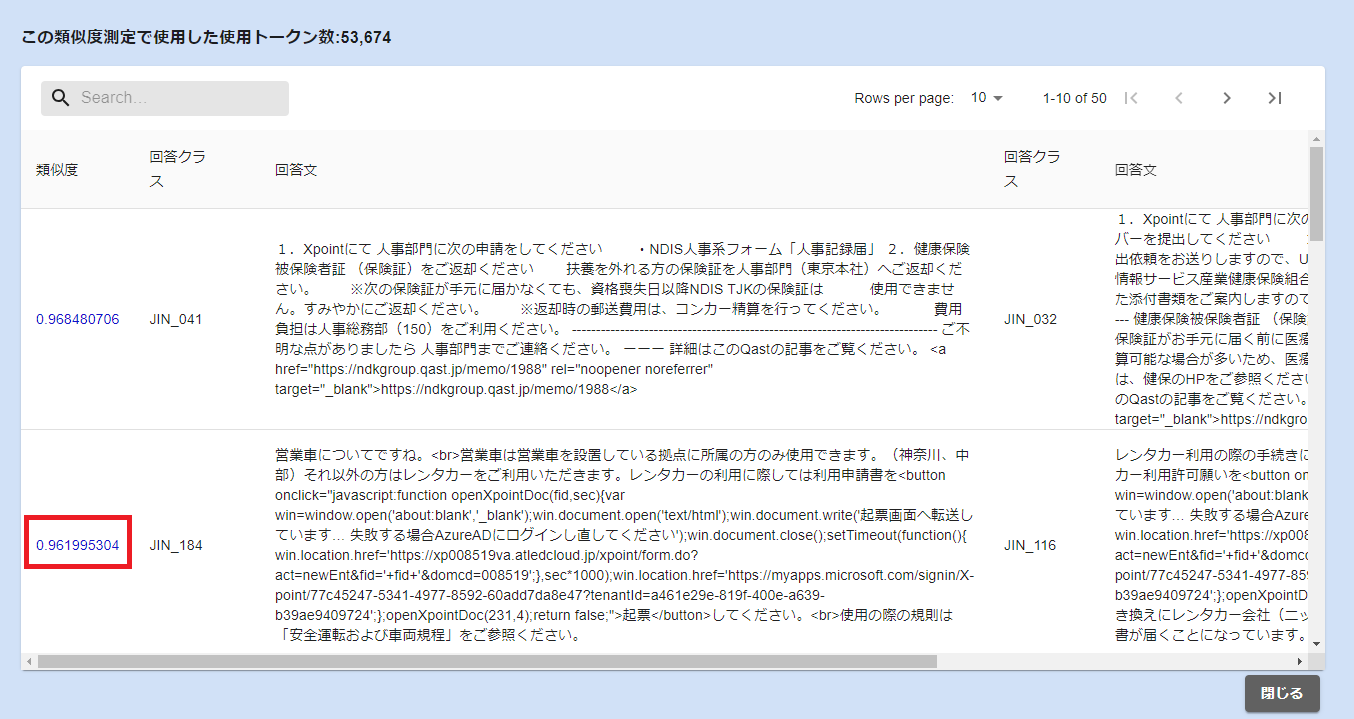The image size is (1354, 719).
Task: Click the vertical scrollbar thumb of the table
Action: pyautogui.click(x=1316, y=190)
